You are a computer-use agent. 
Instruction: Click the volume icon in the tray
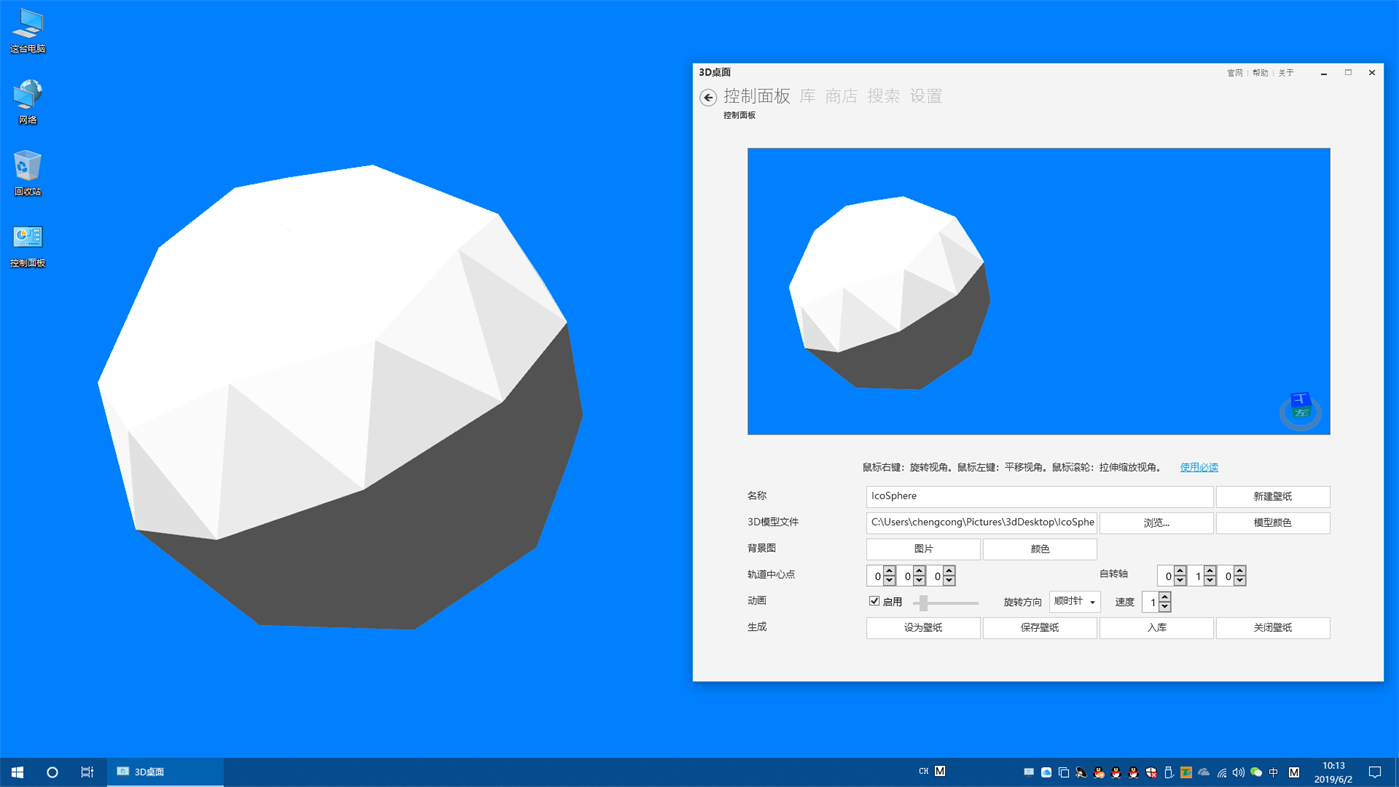pyautogui.click(x=1237, y=771)
